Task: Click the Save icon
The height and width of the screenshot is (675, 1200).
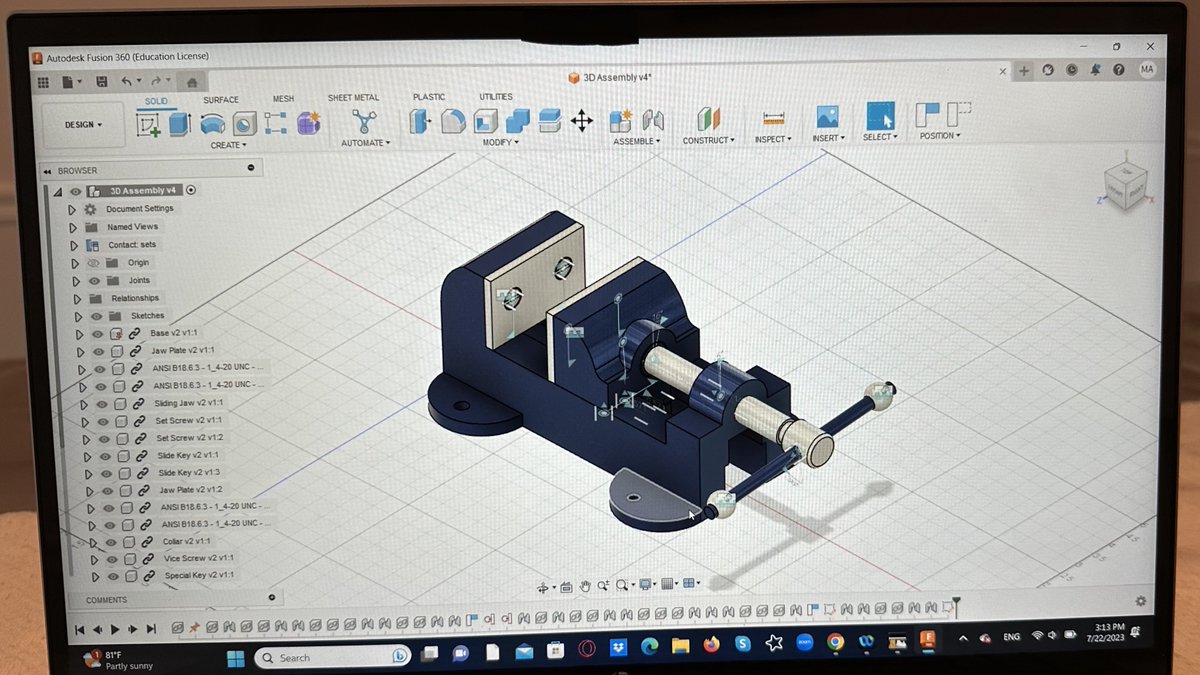Action: [101, 81]
